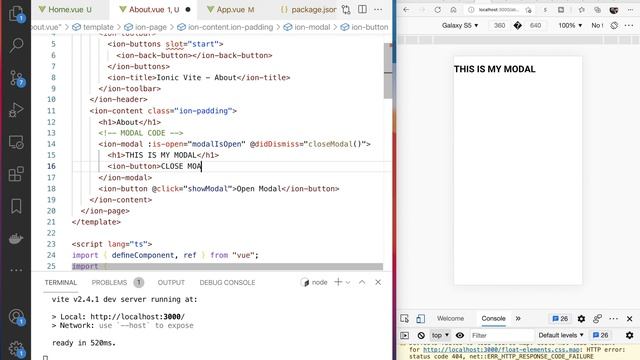Image resolution: width=640 pixels, height=360 pixels.
Task: Go to browser Home page
Action: (453, 10)
